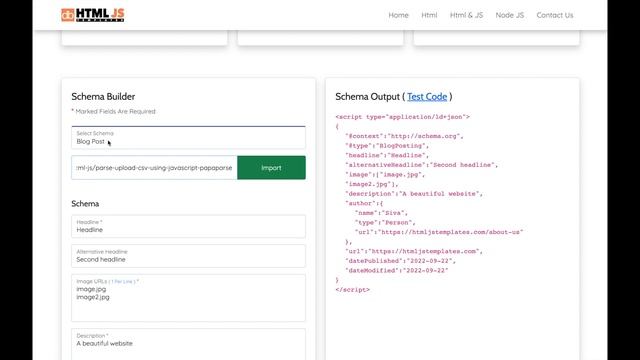The image size is (640, 360).
Task: Click inside the Image URLs textarea
Action: [188, 298]
